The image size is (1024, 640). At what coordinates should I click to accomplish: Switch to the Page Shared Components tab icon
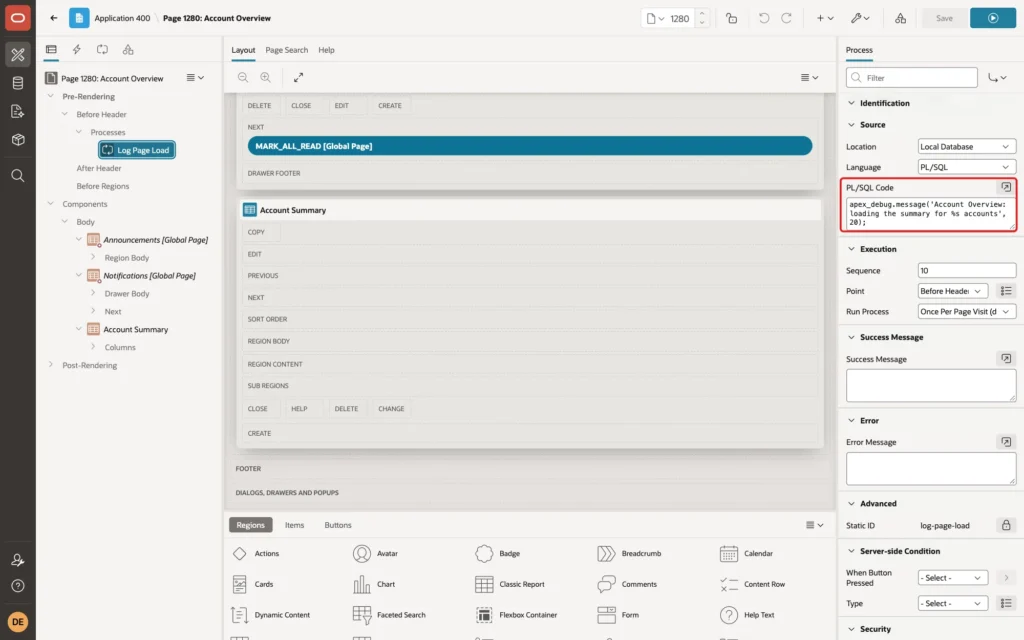[x=128, y=50]
